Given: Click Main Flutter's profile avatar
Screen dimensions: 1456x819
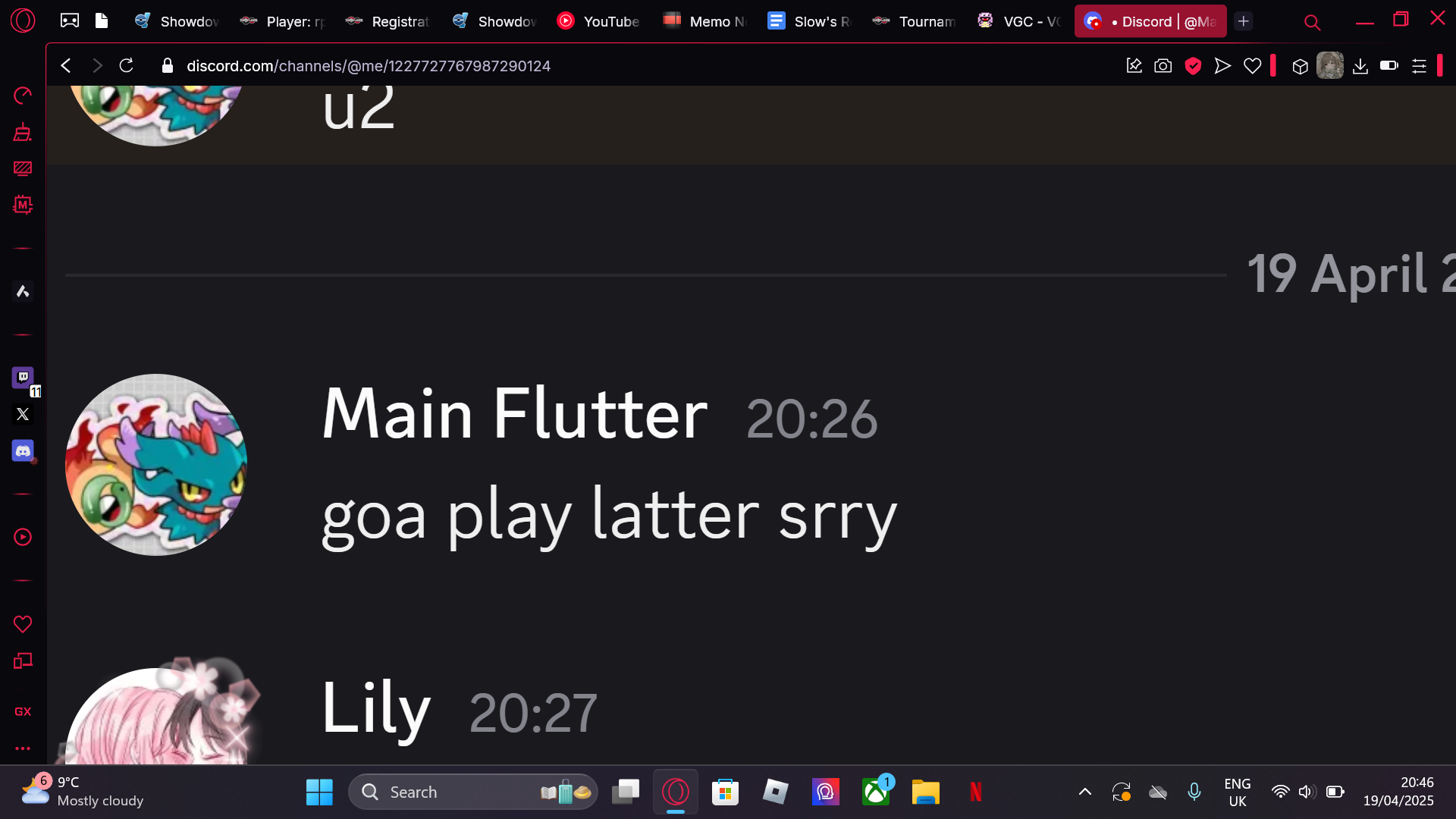Looking at the screenshot, I should tap(156, 464).
